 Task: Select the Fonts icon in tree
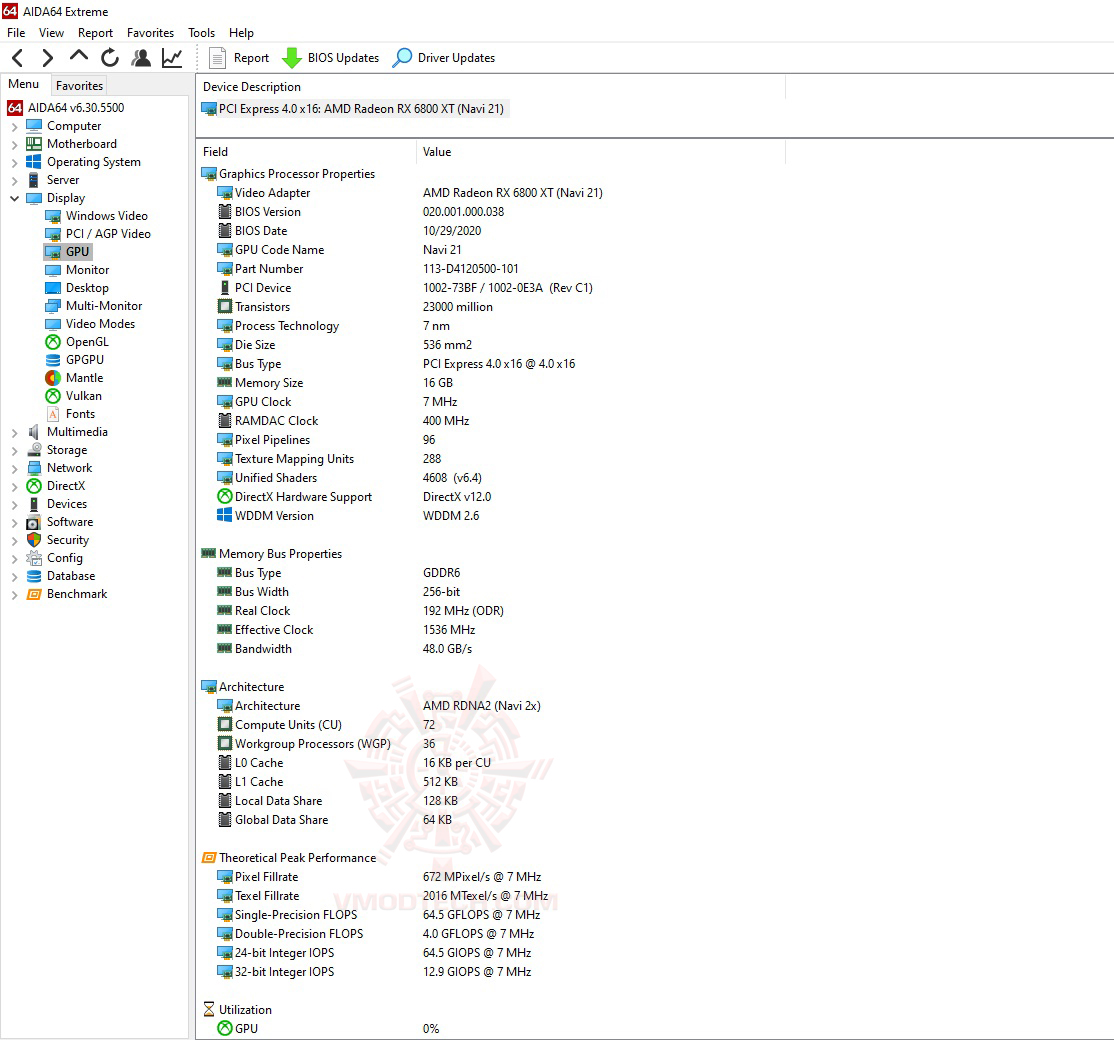53,413
